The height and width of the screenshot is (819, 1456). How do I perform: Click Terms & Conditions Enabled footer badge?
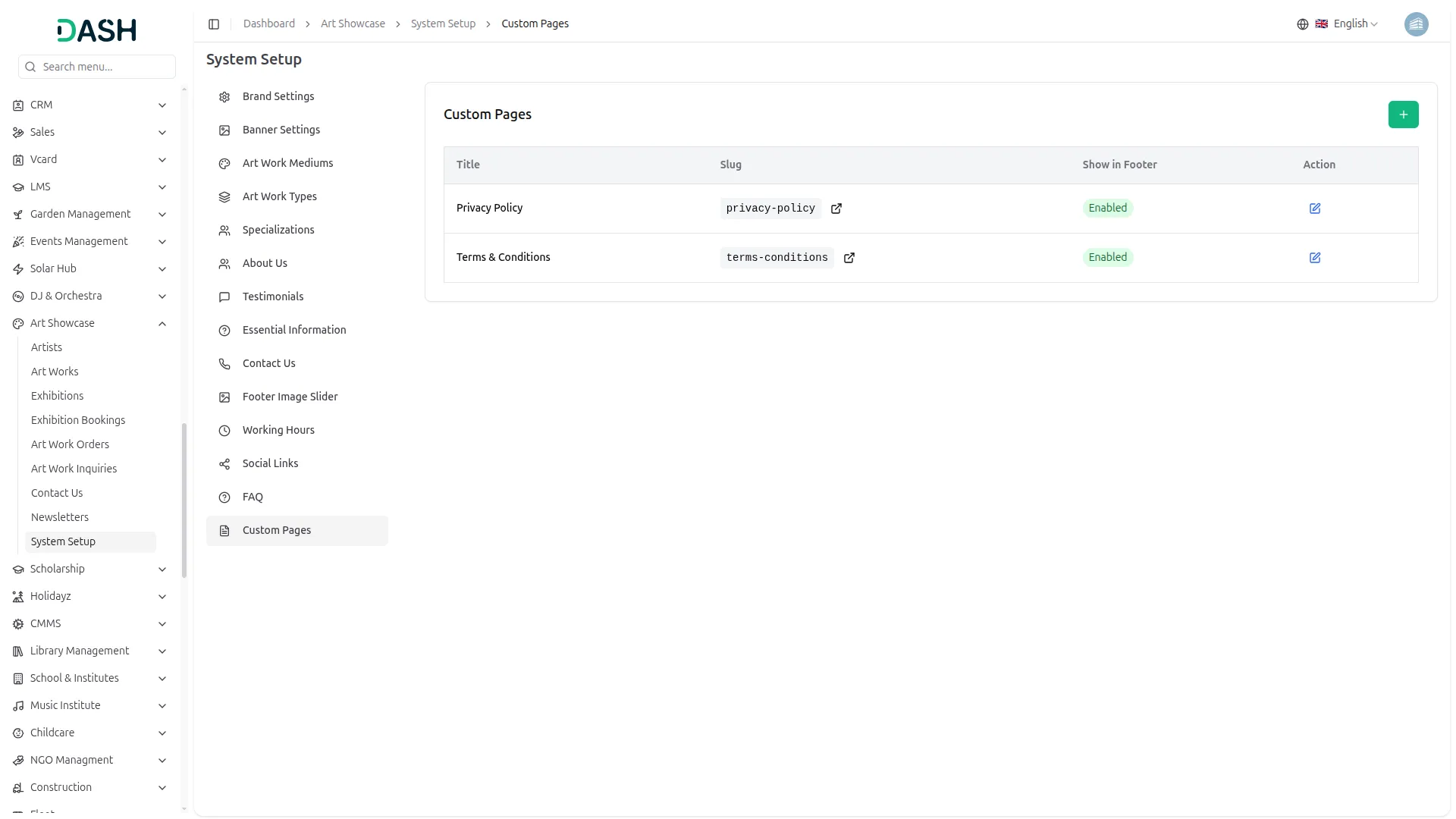(1107, 257)
